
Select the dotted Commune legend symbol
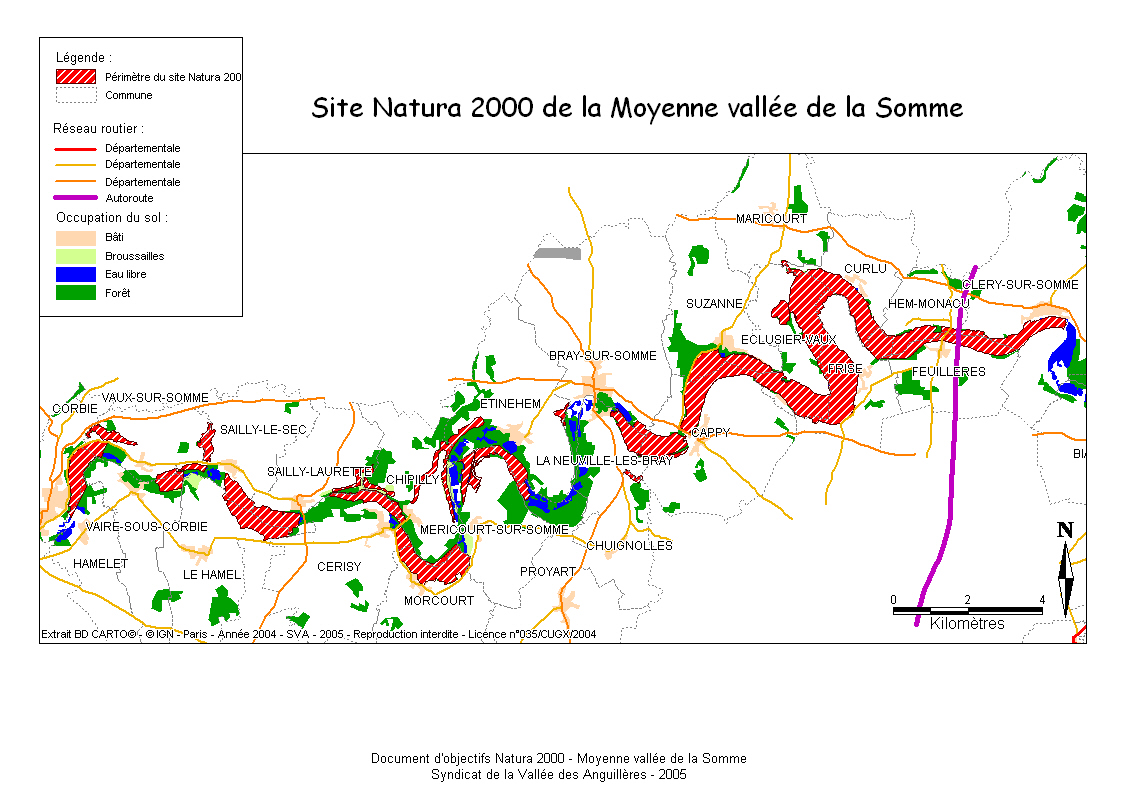click(76, 96)
